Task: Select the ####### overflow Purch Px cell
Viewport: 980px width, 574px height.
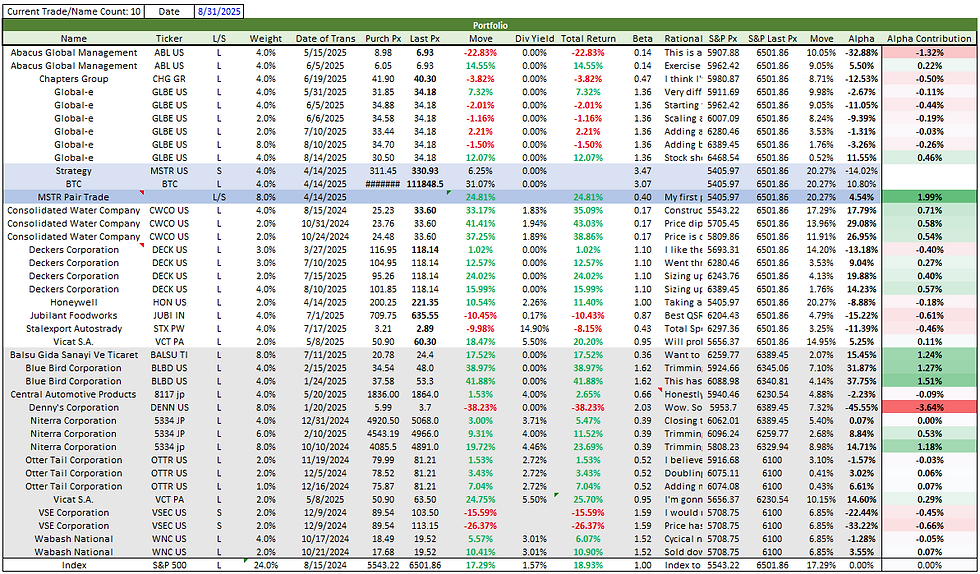Action: (383, 184)
